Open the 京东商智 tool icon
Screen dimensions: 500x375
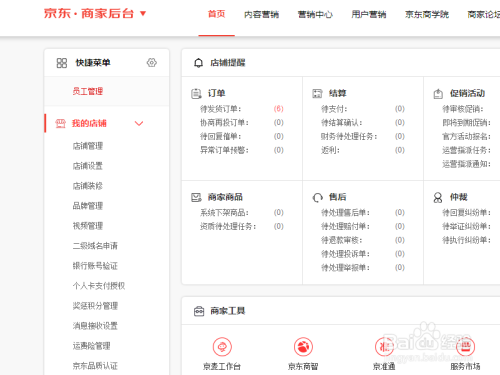coord(303,347)
